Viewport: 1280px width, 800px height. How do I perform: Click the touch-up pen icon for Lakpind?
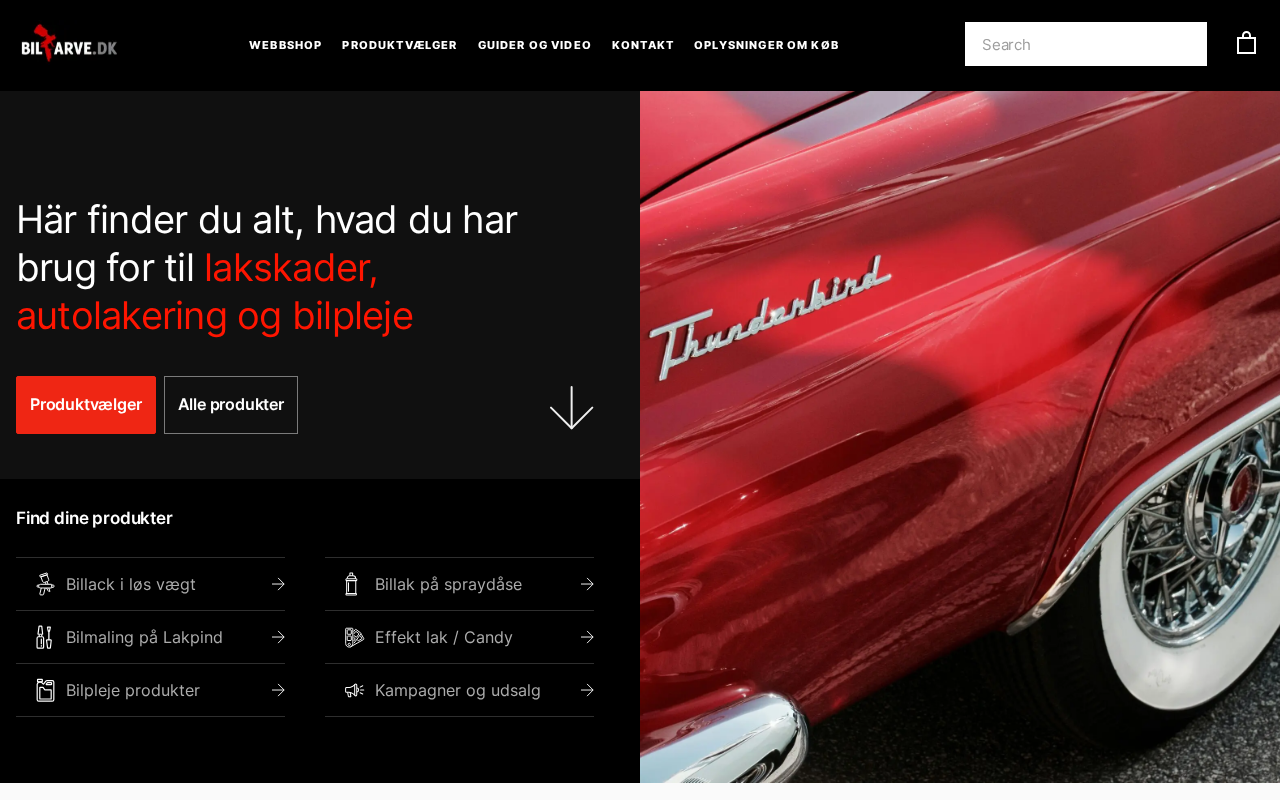(44, 637)
